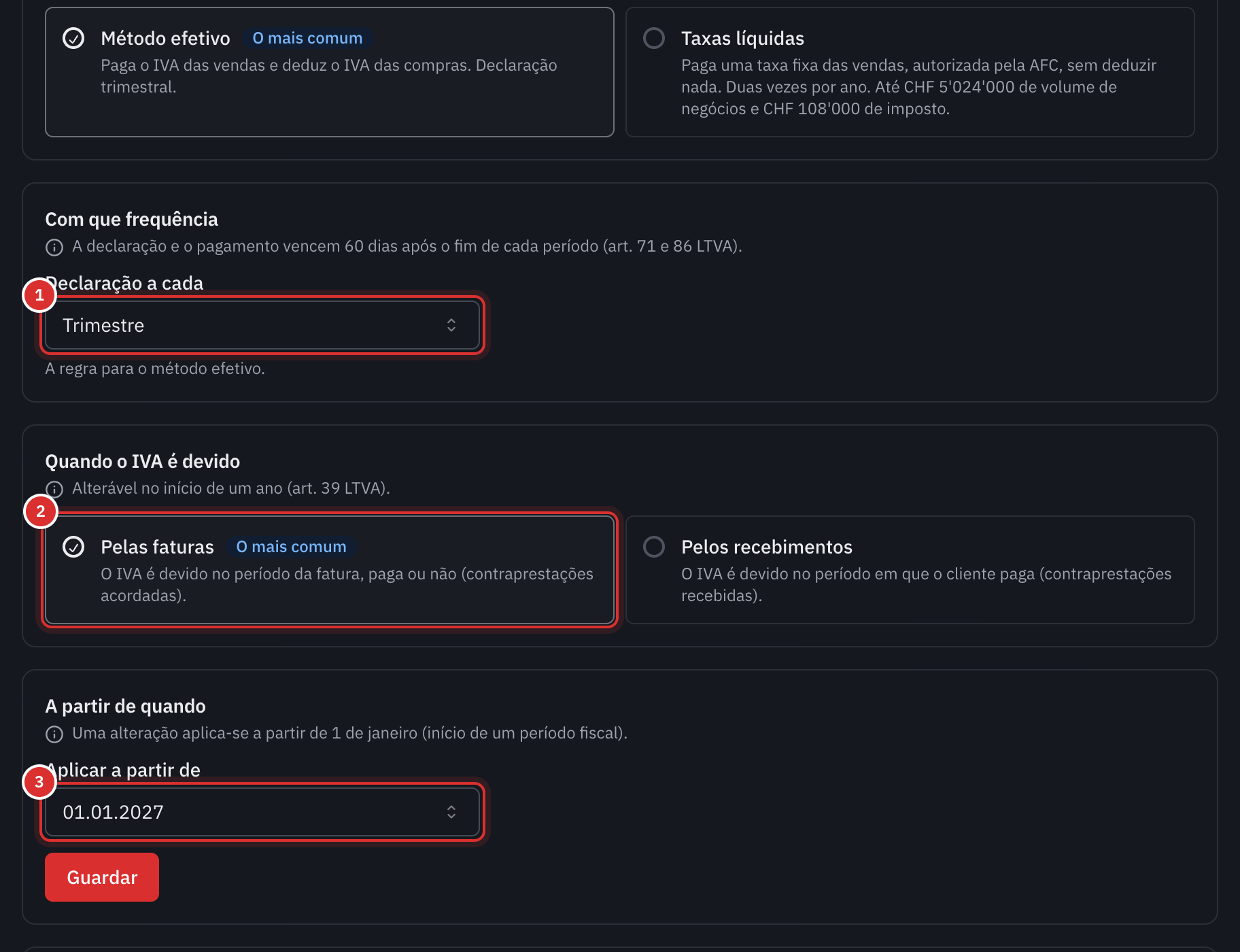Click the 'Com que frequência' heading
The image size is (1240, 952).
click(x=131, y=219)
